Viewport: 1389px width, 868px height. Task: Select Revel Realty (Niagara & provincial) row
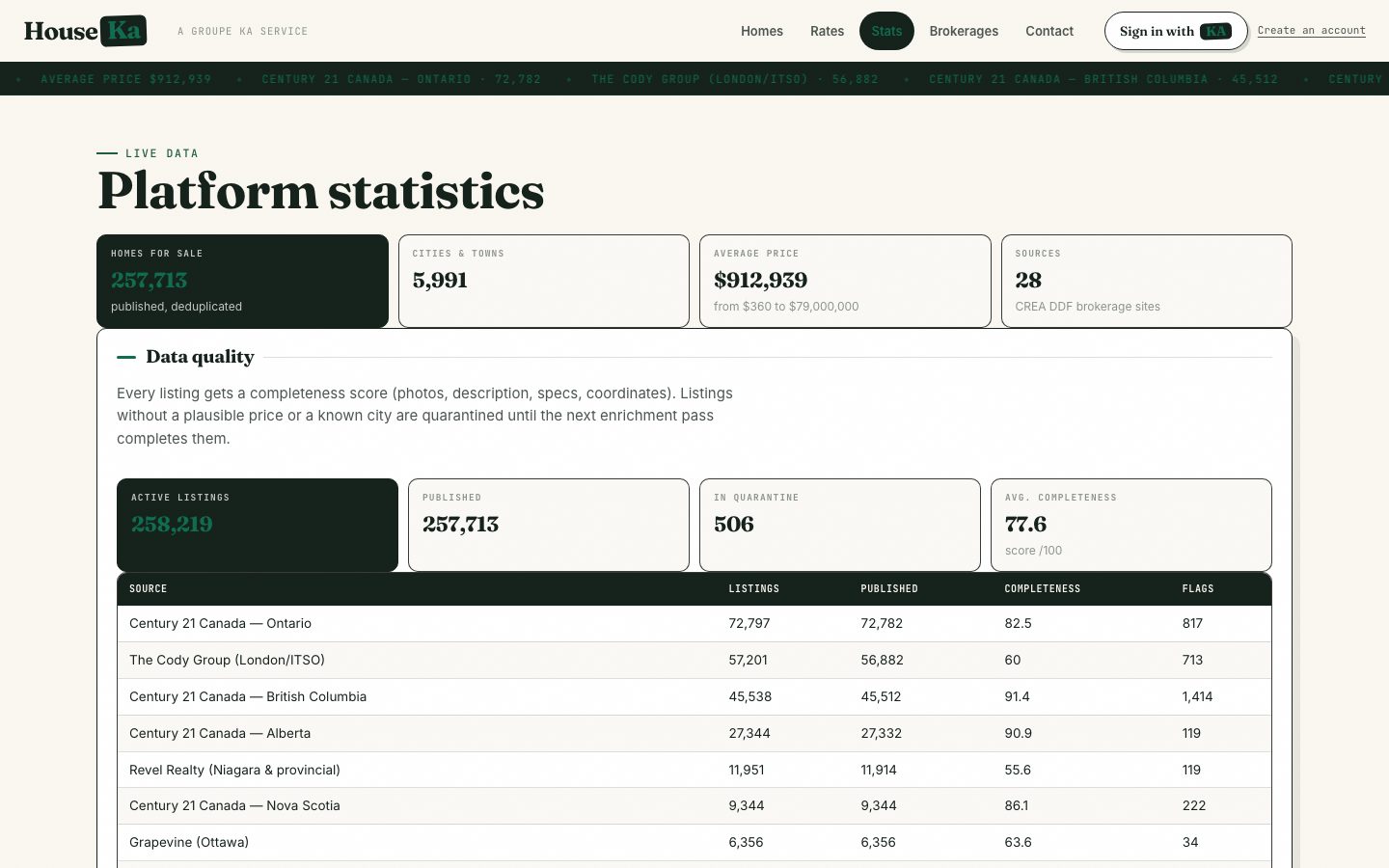coord(694,770)
